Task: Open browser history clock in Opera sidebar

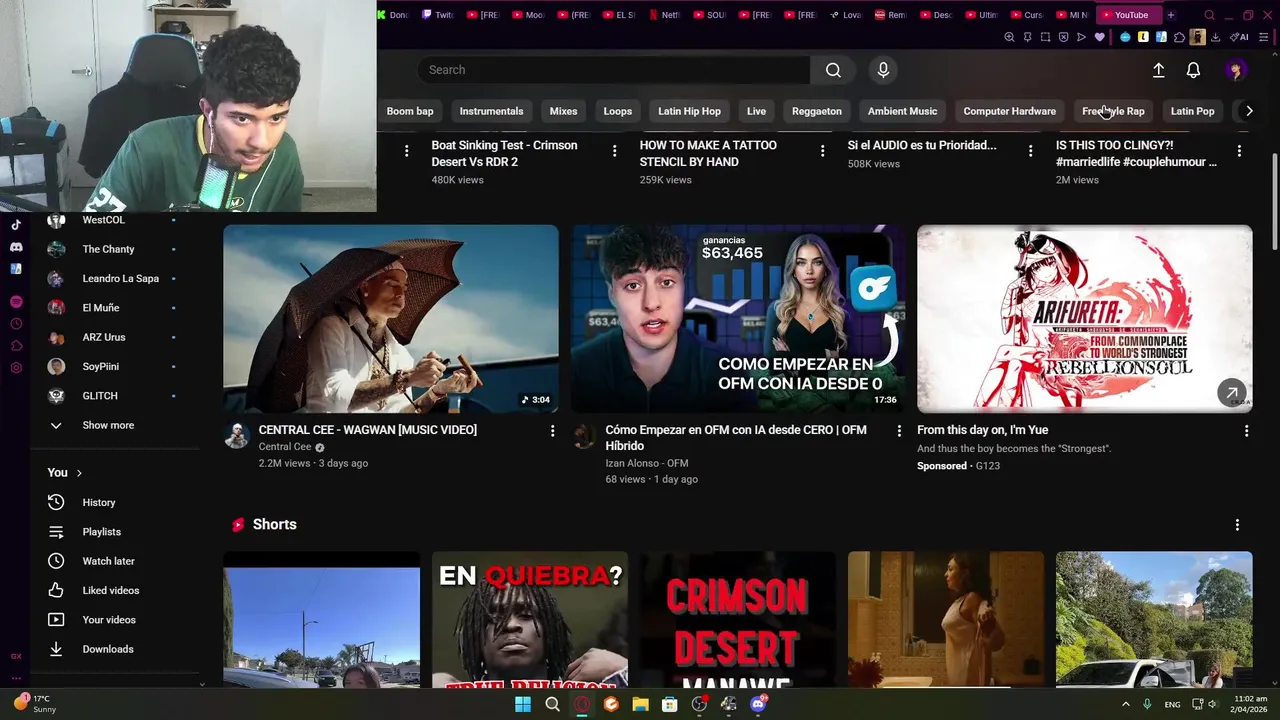Action: [x=16, y=324]
